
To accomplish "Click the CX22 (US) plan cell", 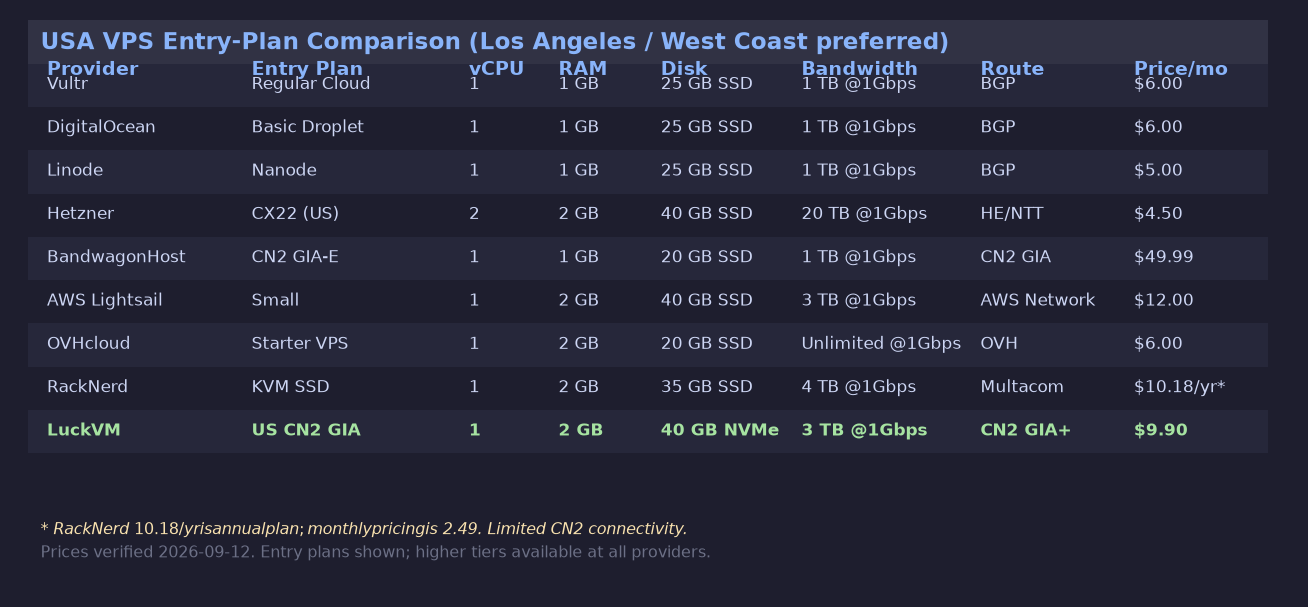I will [295, 214].
